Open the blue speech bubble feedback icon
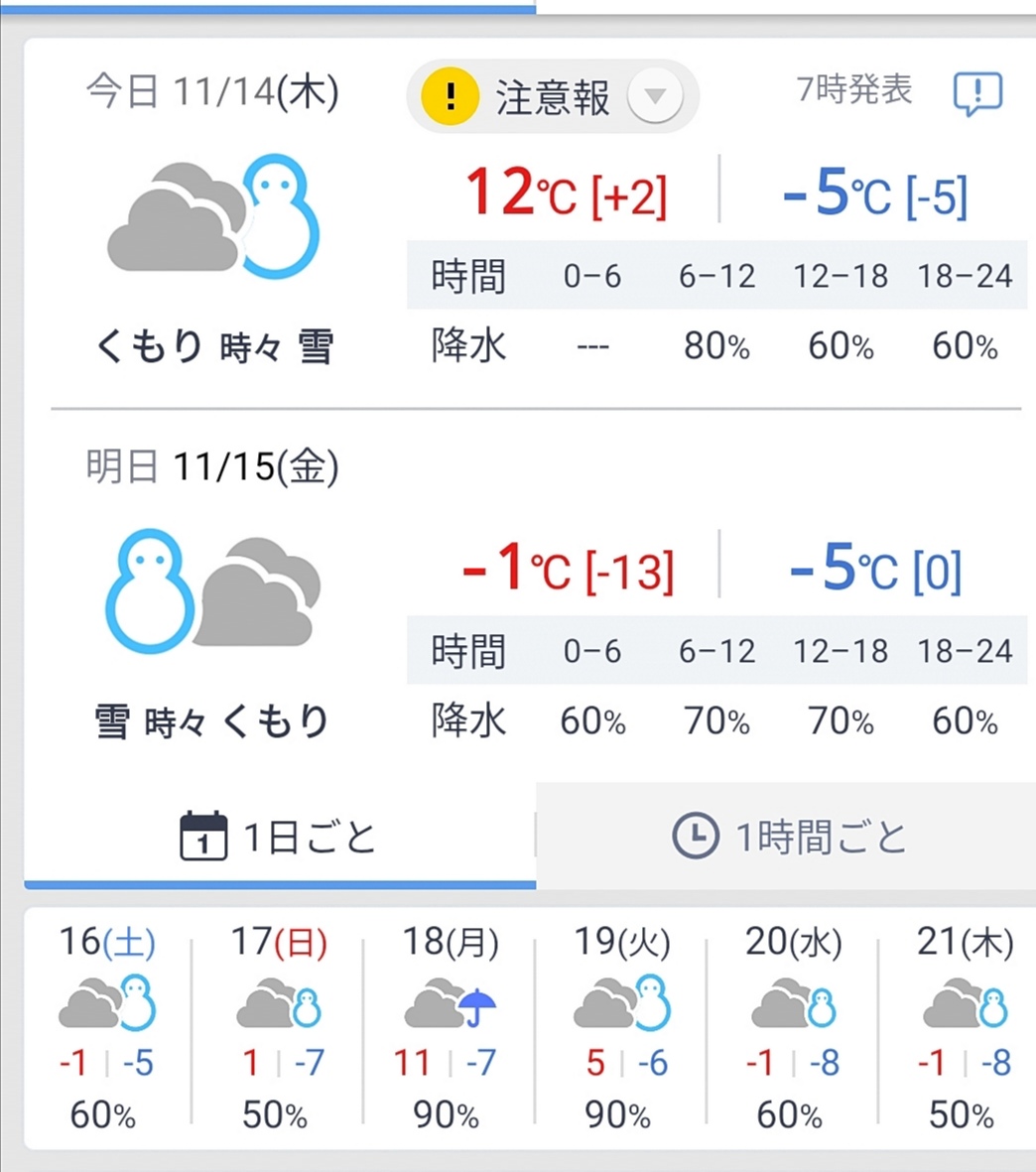The height and width of the screenshot is (1172, 1036). point(977,93)
